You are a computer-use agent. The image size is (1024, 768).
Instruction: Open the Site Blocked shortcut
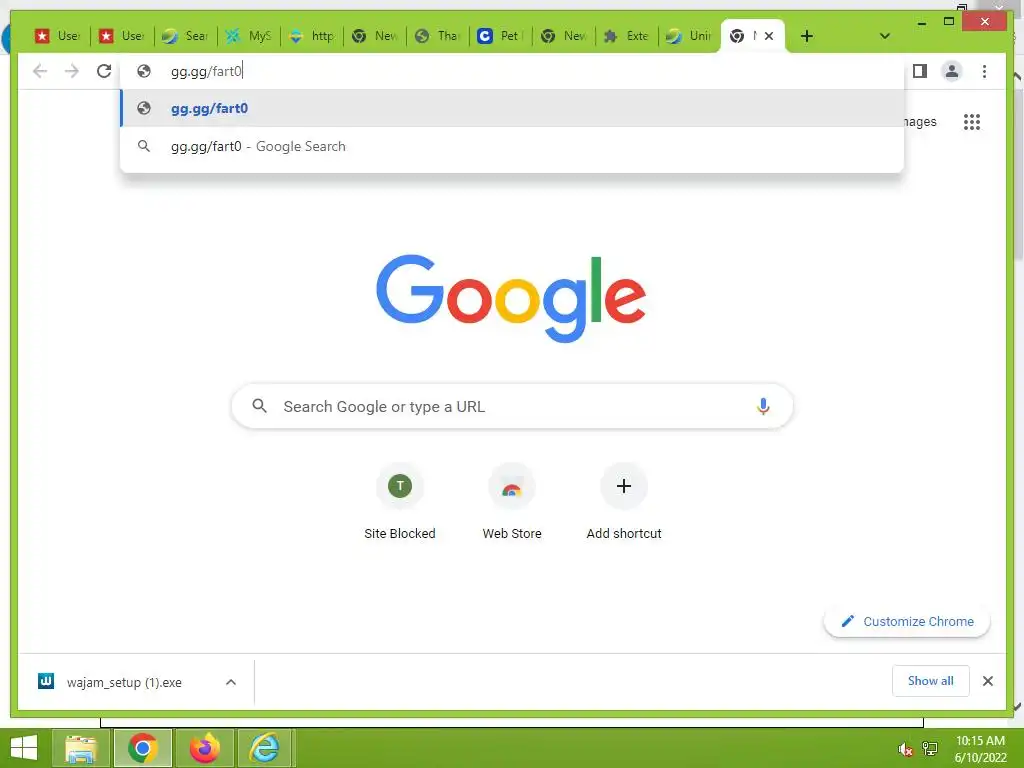(400, 502)
